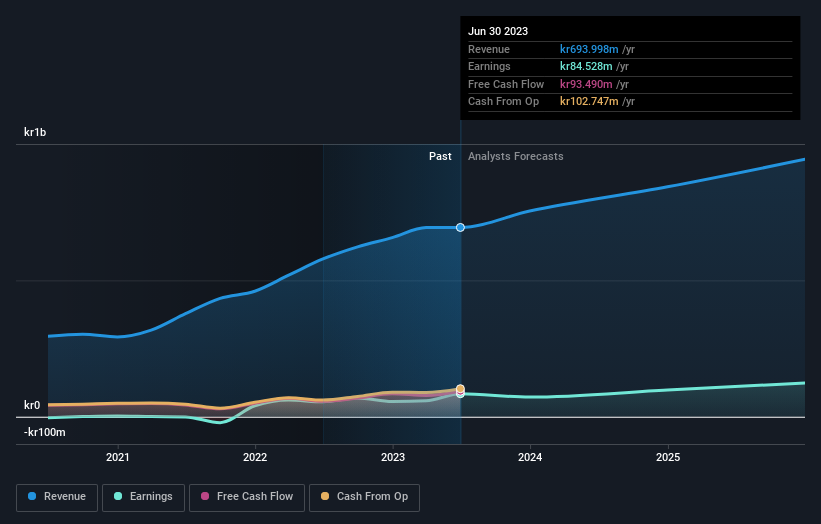The image size is (821, 524).
Task: Select the 2021 x-axis label
Action: [x=118, y=457]
